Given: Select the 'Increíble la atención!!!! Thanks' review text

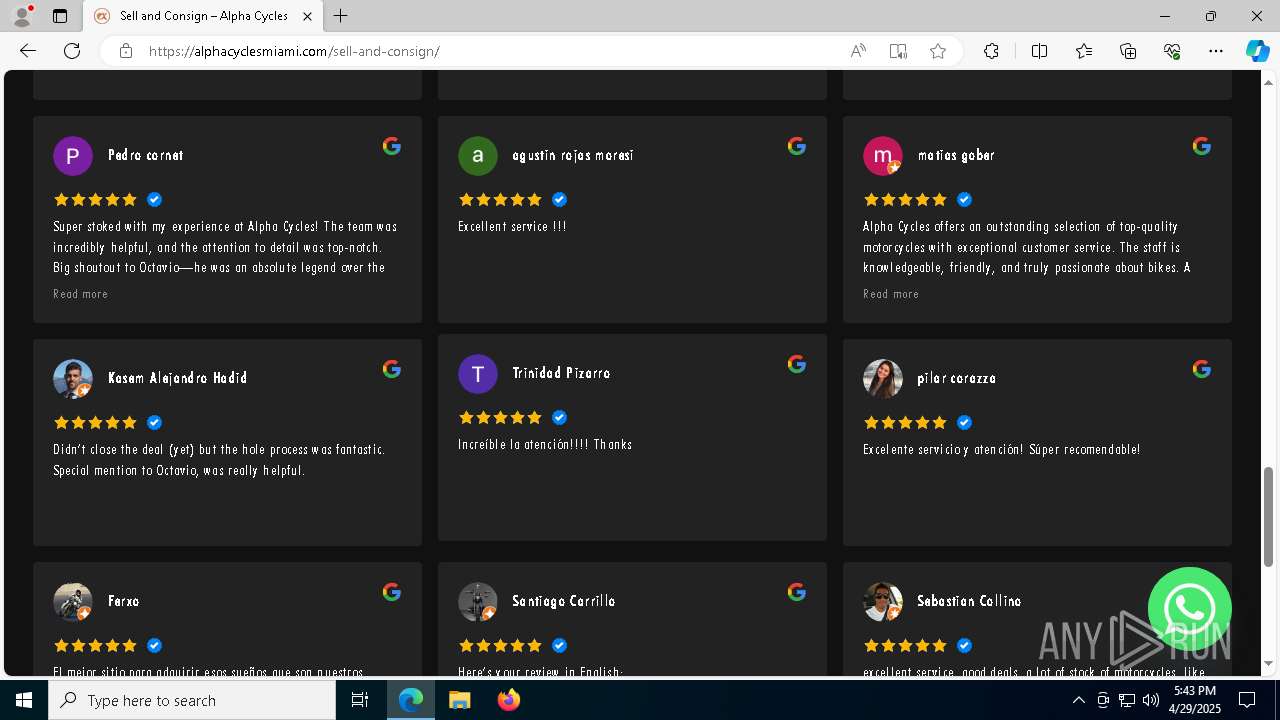Looking at the screenshot, I should click(545, 445).
